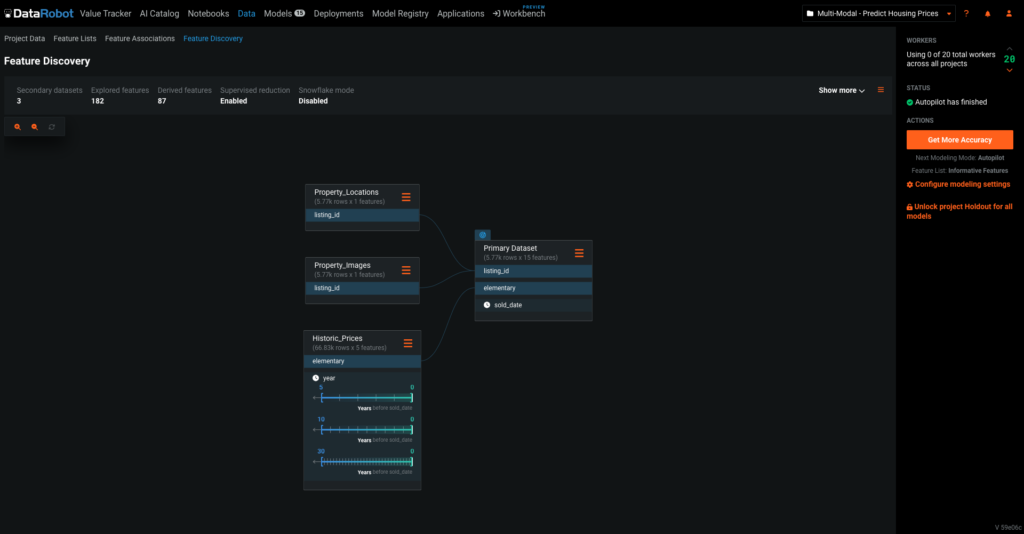This screenshot has width=1024, height=534.
Task: Open Primary Dataset hamburger menu
Action: [579, 253]
